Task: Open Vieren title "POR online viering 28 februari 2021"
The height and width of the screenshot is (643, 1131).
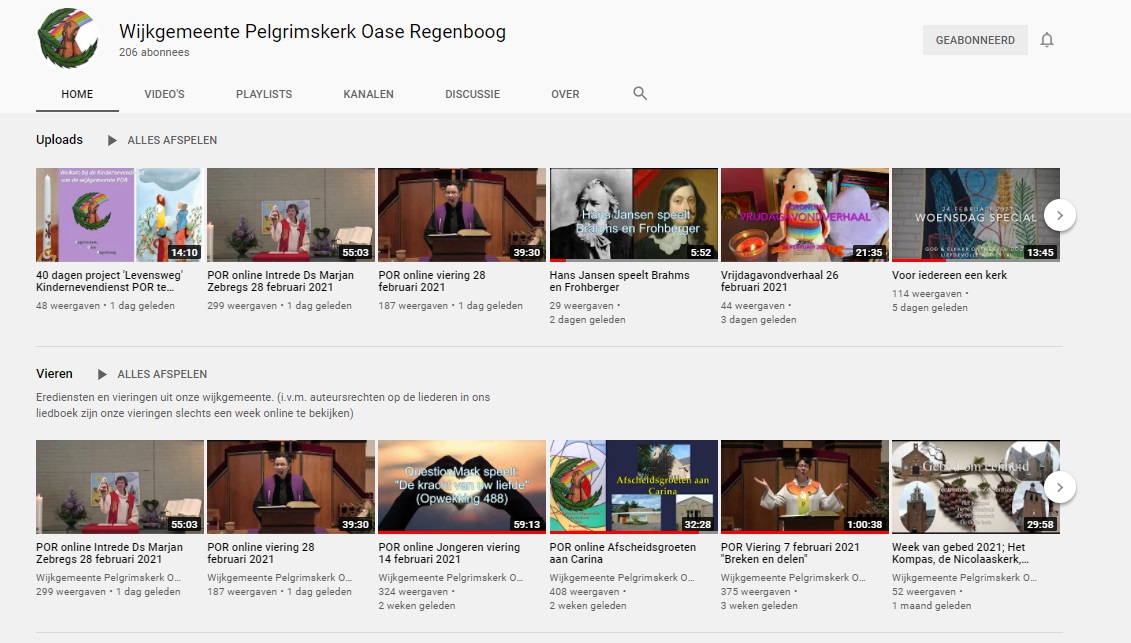Action: (261, 553)
